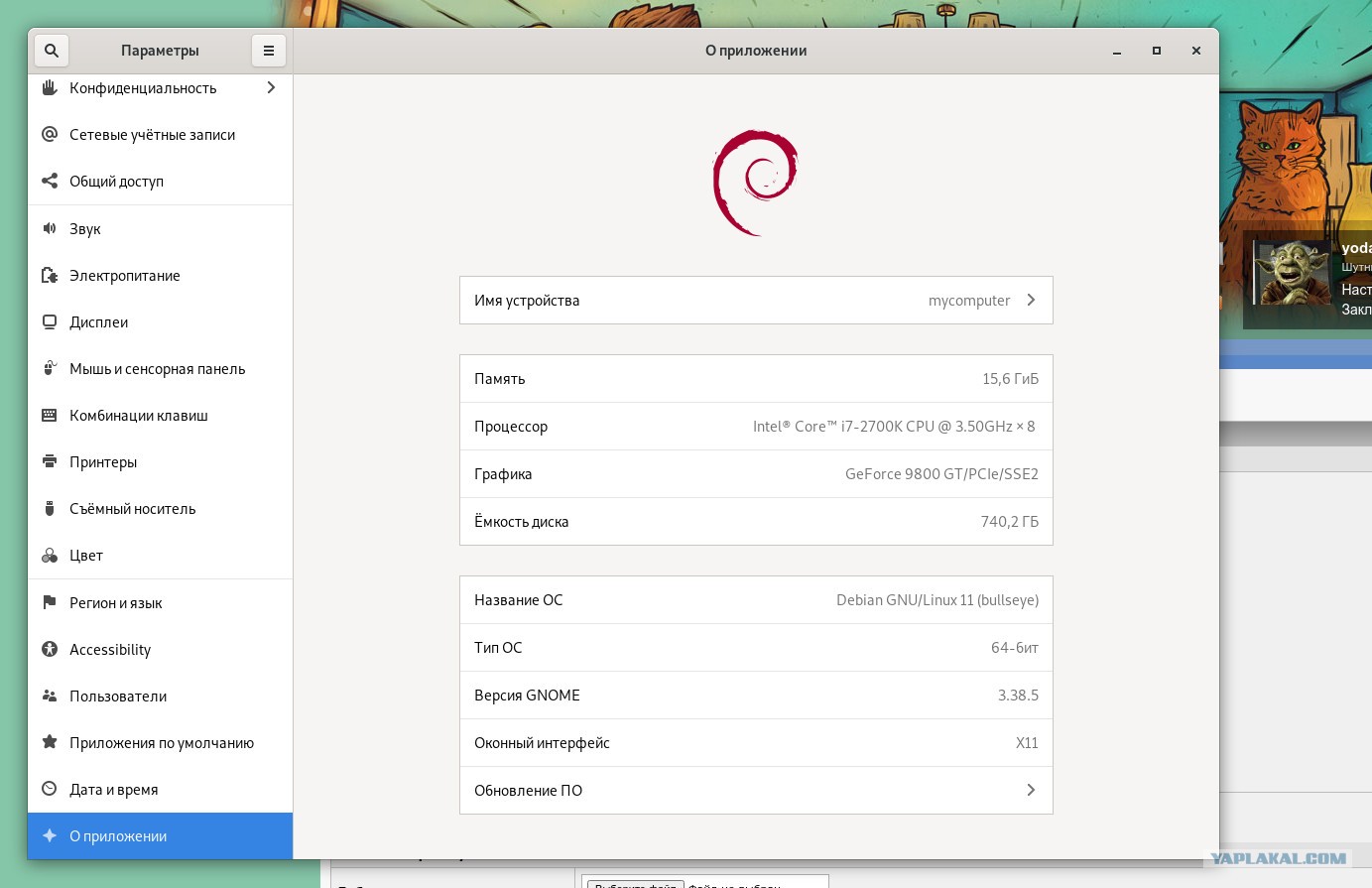
Task: Click the Users icon
Action: 50,697
